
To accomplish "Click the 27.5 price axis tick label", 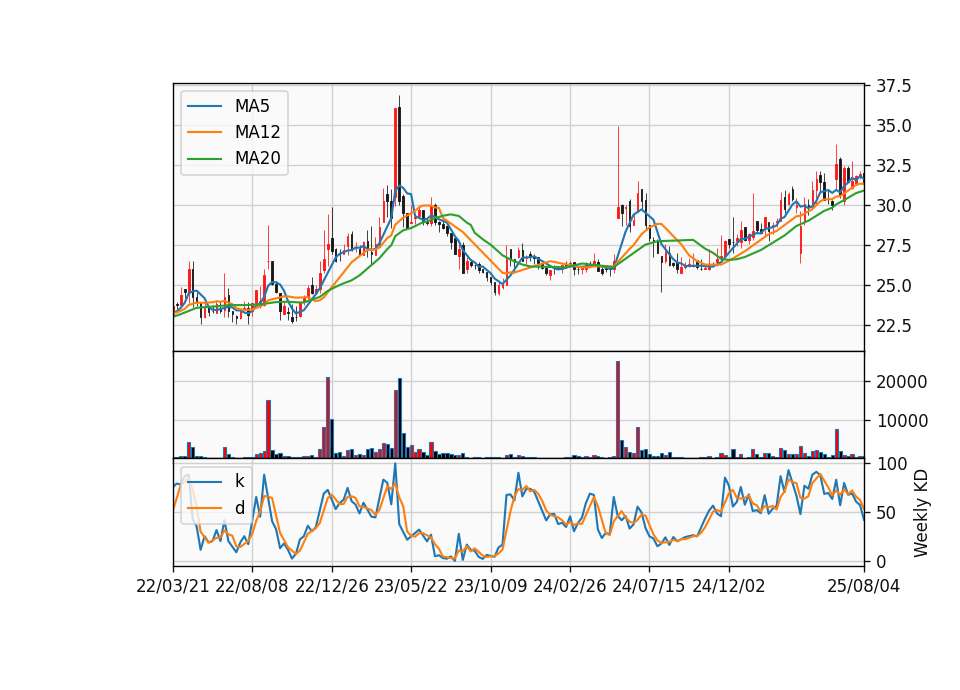I will [x=893, y=246].
